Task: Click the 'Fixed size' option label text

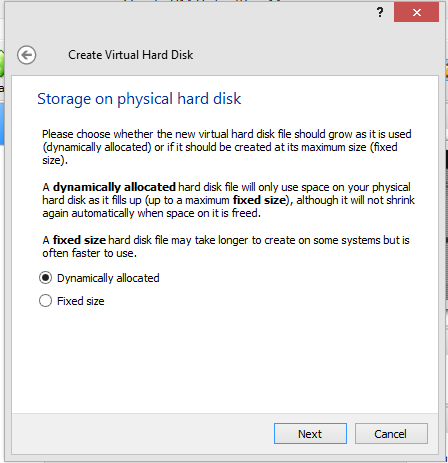Action: click(81, 301)
